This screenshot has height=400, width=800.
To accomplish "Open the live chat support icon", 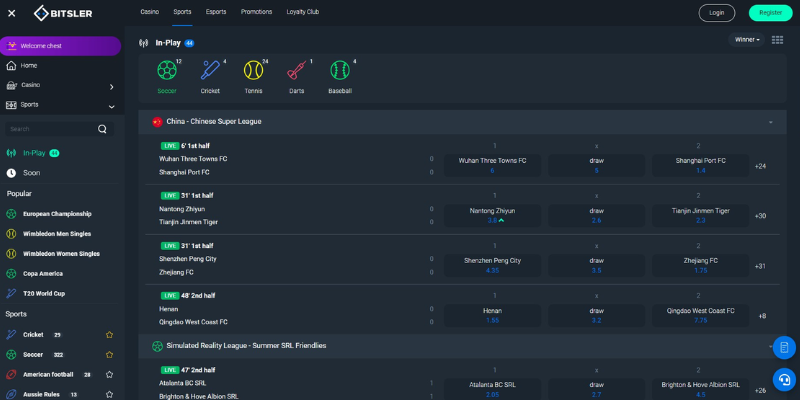I will click(785, 379).
